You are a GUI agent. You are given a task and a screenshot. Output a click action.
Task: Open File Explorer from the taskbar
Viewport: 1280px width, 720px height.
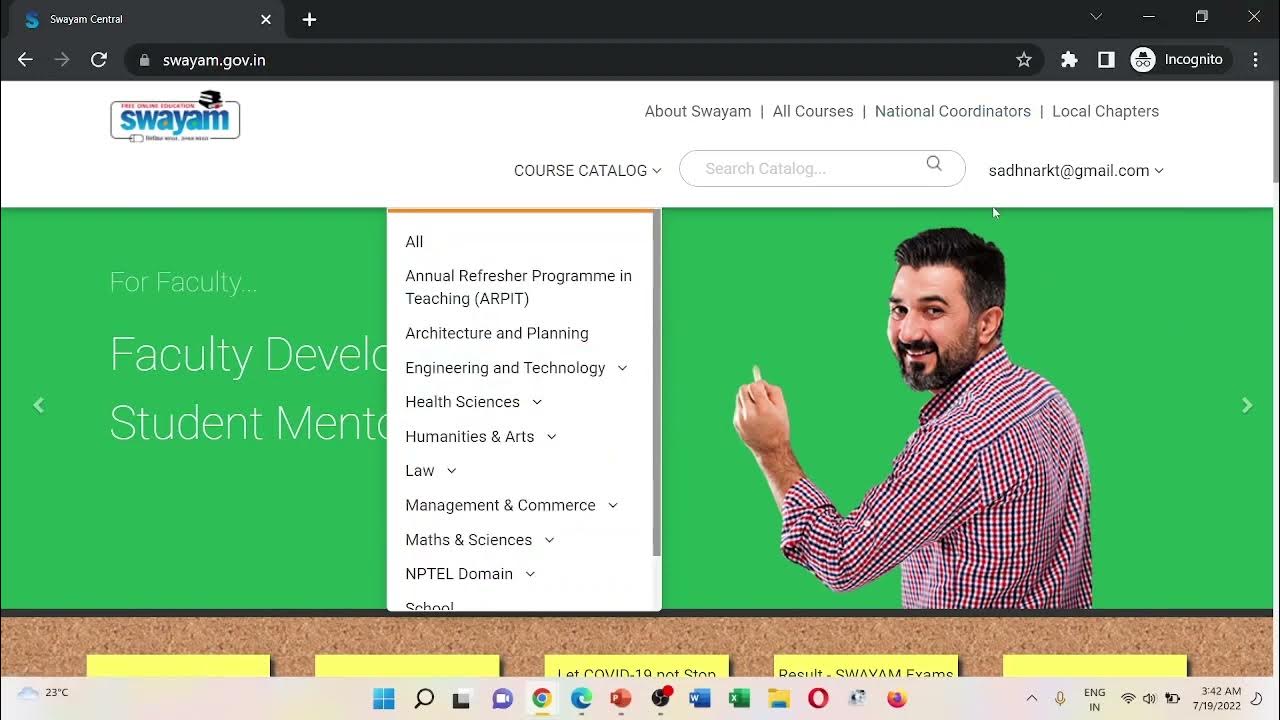(x=779, y=698)
